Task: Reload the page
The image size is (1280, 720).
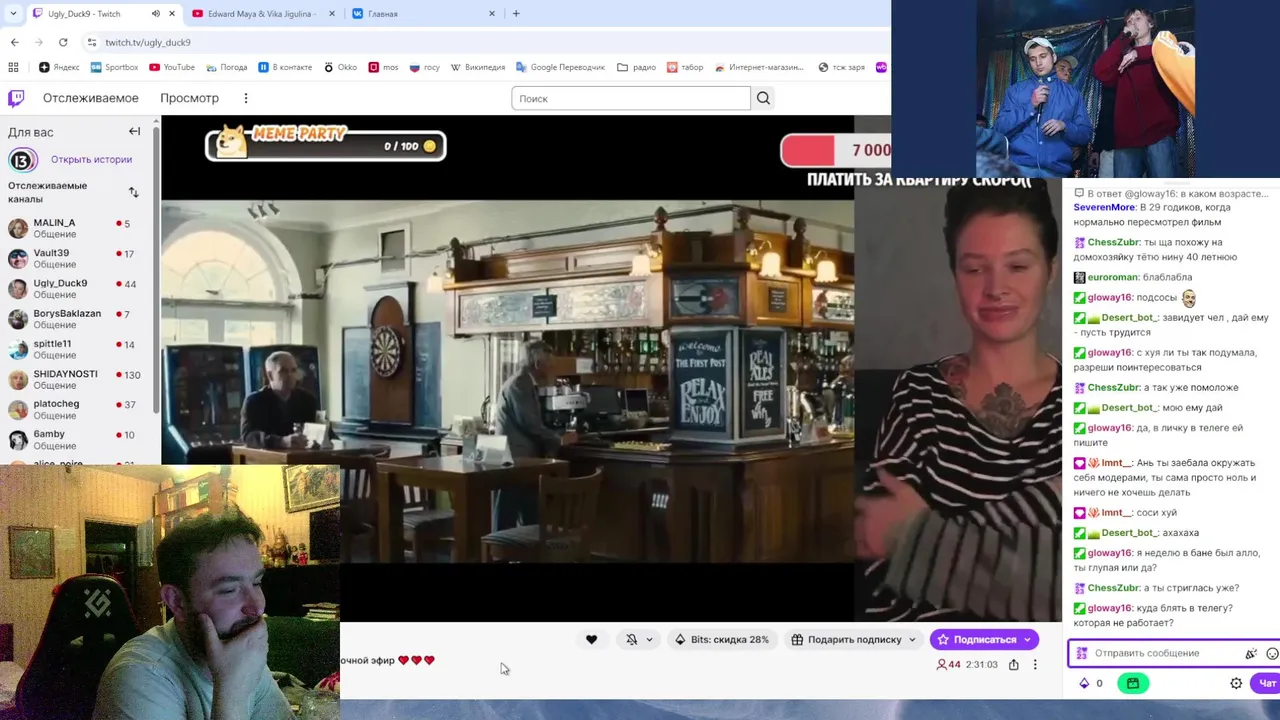Action: (63, 42)
